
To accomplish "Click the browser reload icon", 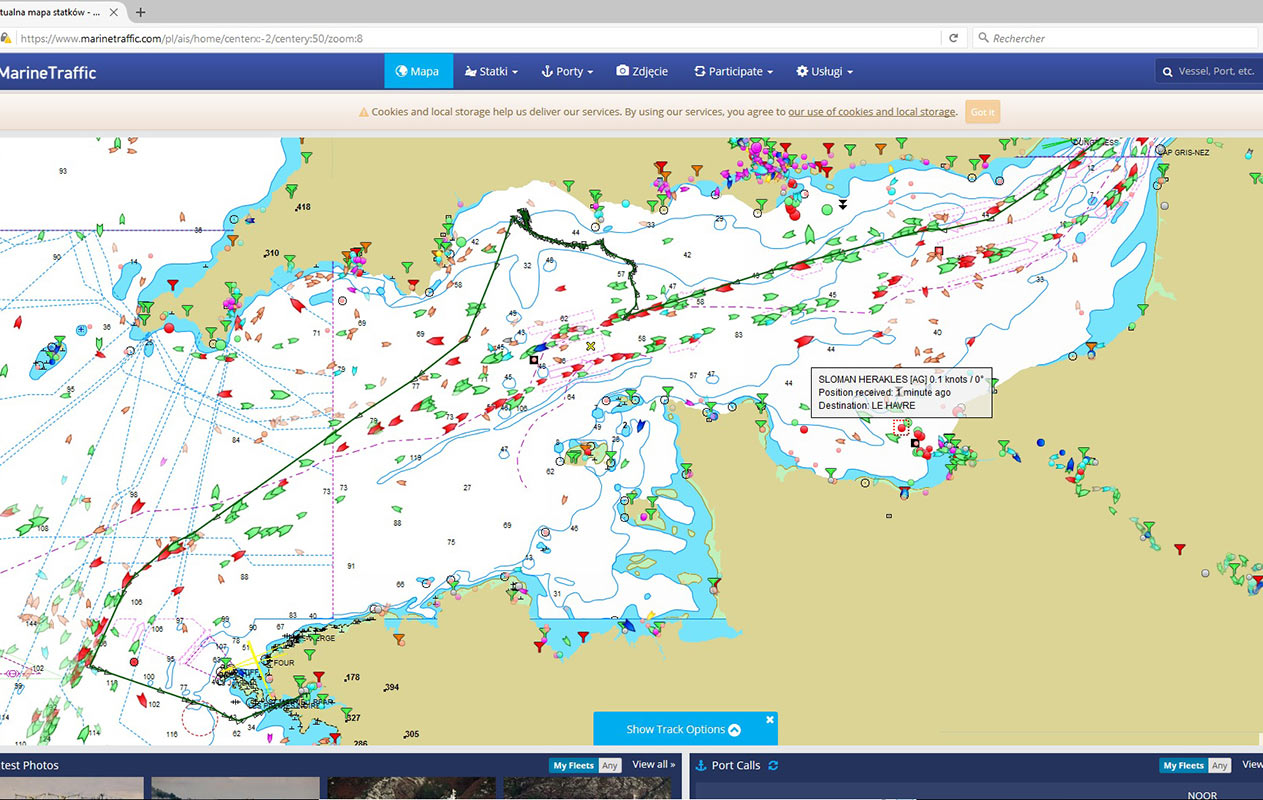I will [953, 38].
